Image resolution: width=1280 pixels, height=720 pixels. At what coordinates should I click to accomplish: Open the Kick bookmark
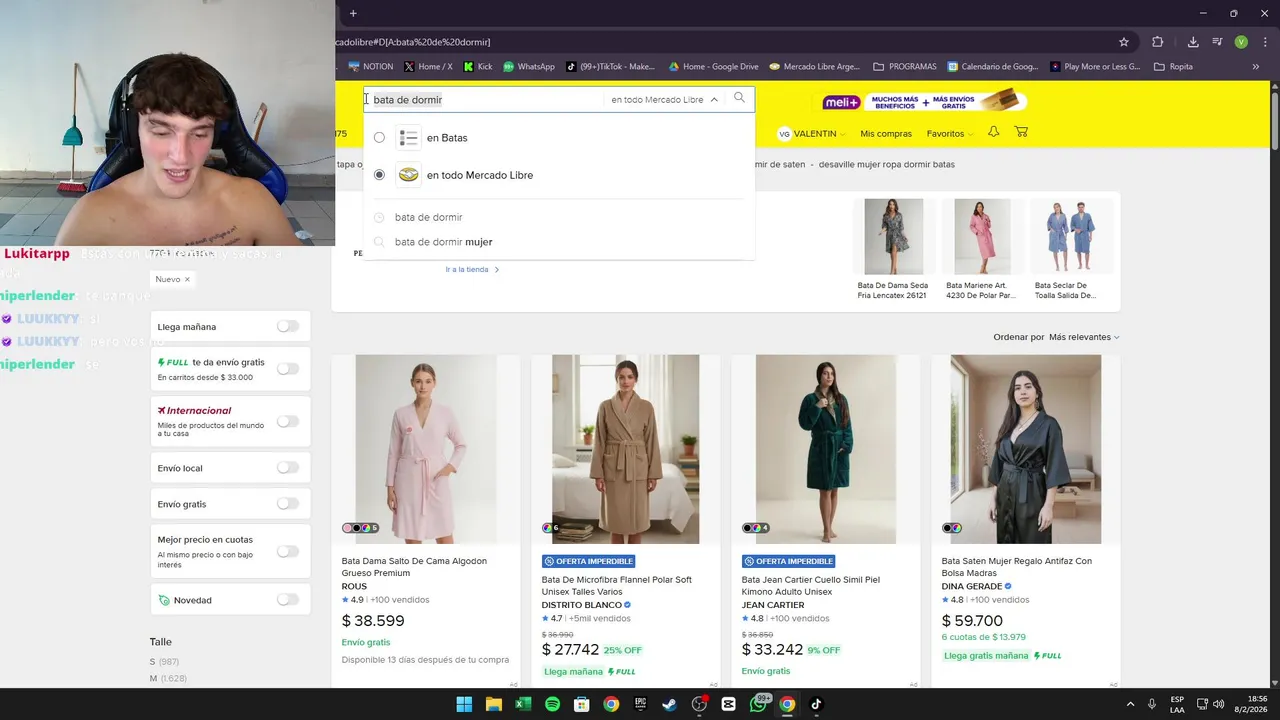tap(478, 67)
